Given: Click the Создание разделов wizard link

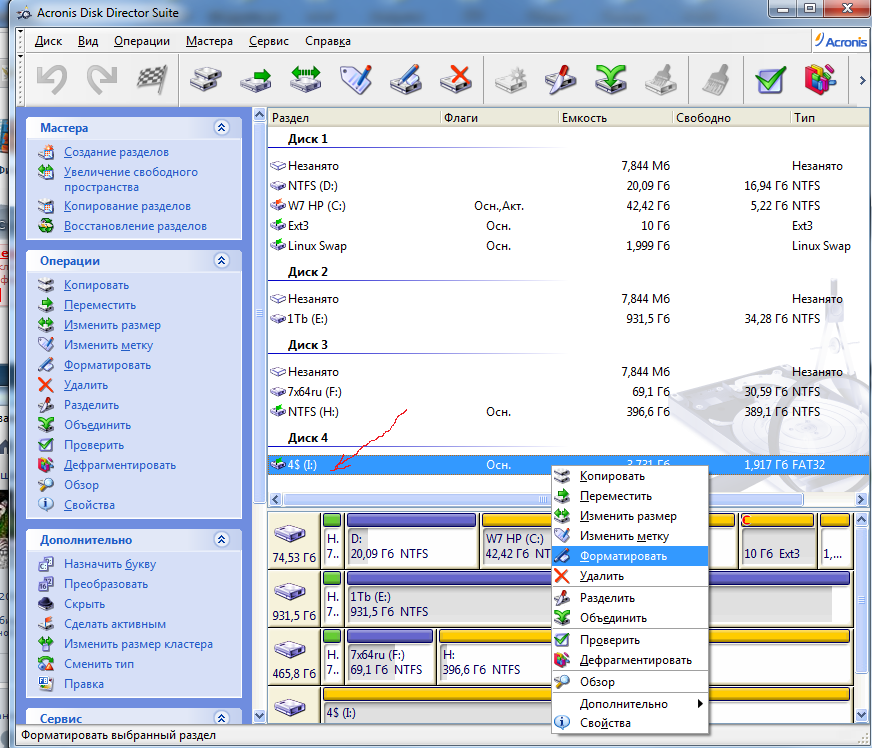Looking at the screenshot, I should 116,152.
